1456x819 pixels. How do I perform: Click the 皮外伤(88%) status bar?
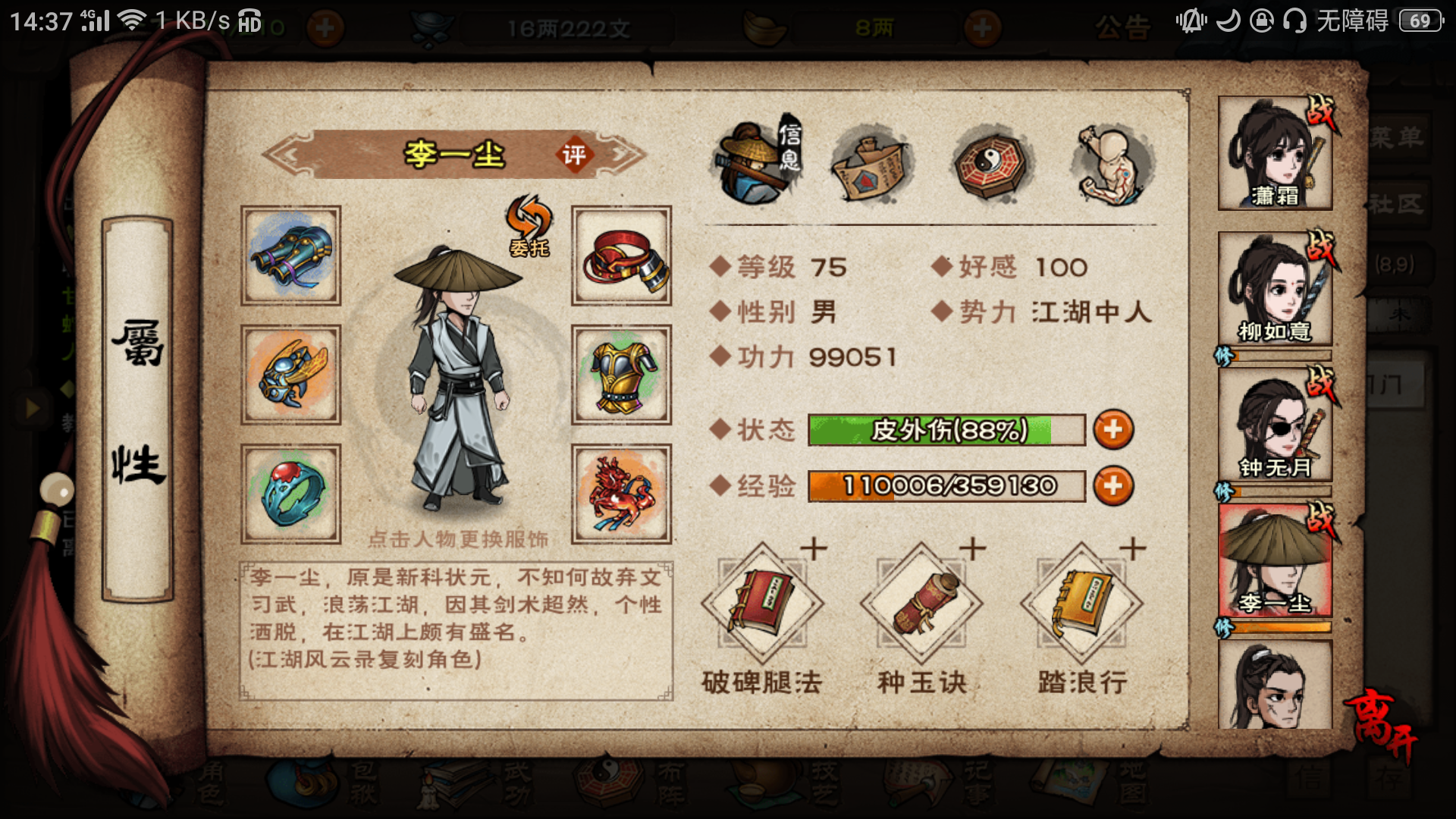coord(946,430)
